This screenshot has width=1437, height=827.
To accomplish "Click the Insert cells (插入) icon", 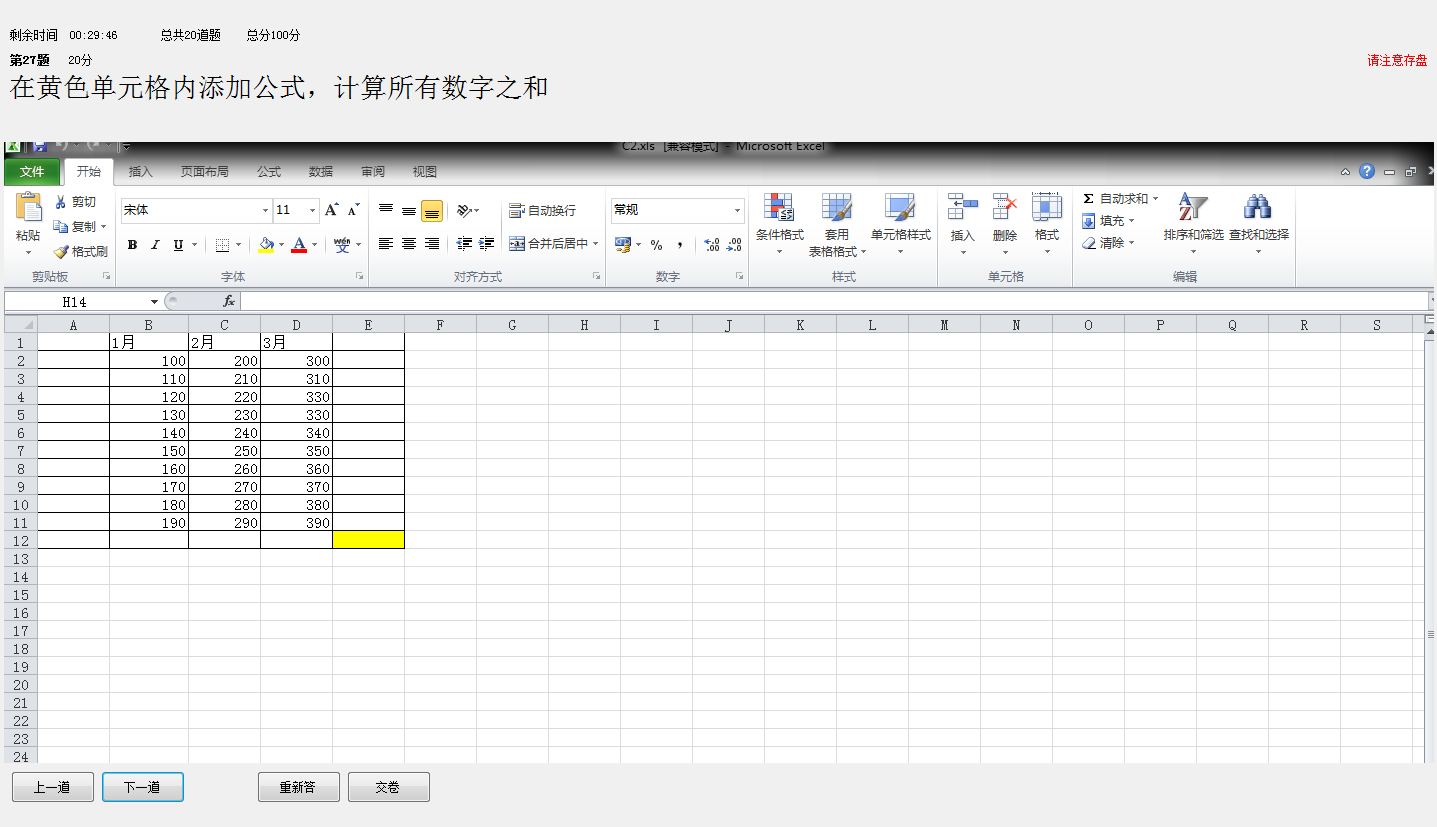I will (962, 207).
